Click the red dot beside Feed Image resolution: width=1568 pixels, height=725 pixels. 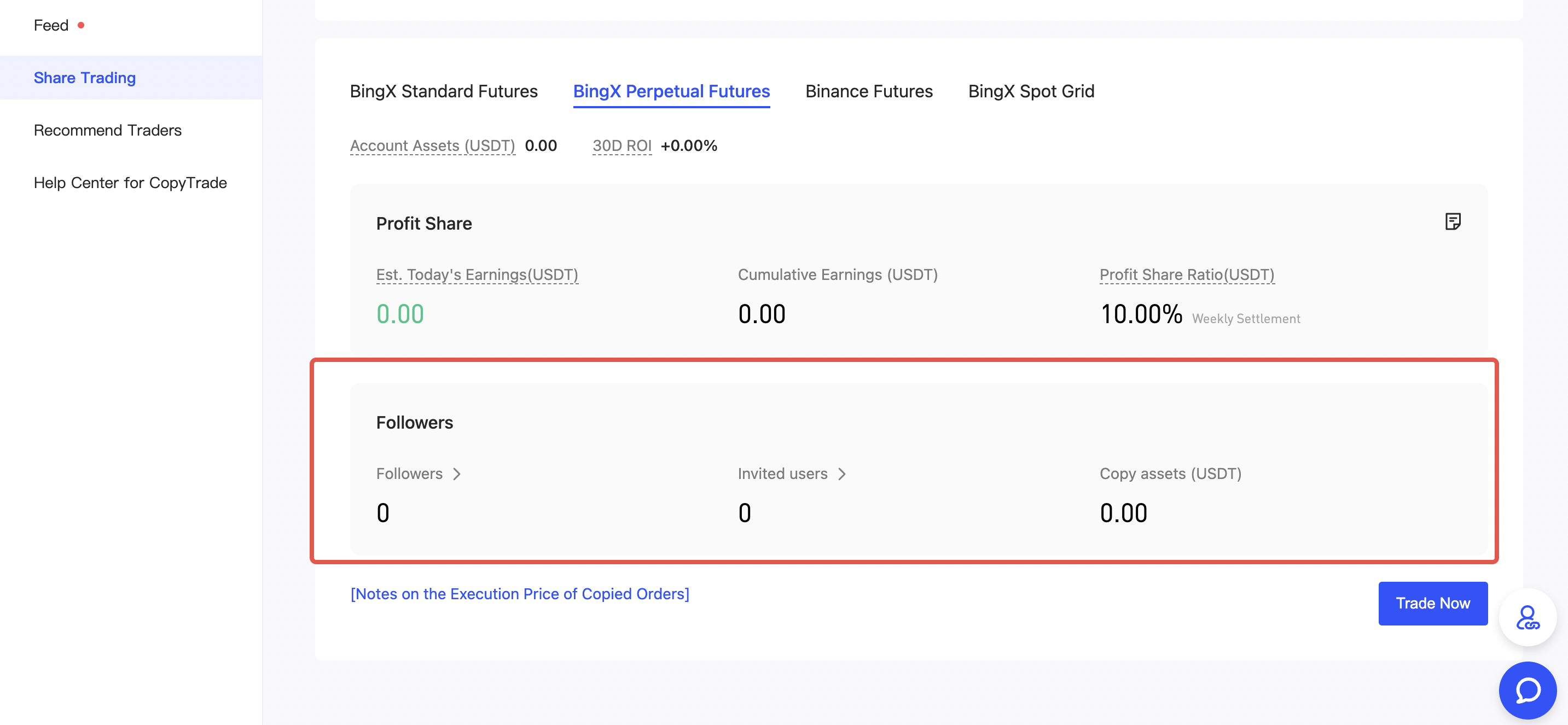(x=81, y=26)
